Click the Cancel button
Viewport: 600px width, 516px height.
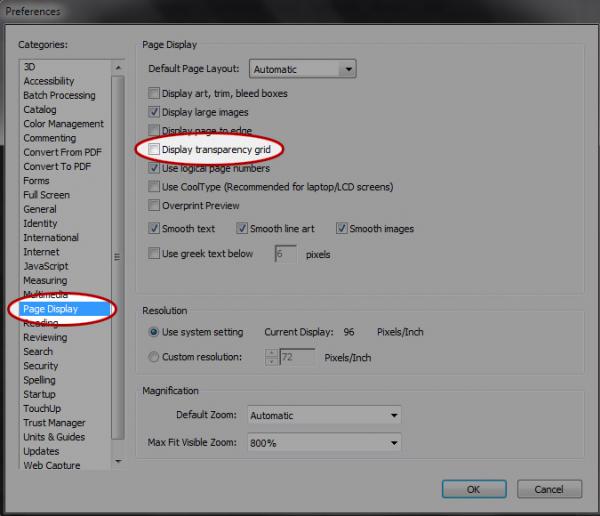point(549,489)
